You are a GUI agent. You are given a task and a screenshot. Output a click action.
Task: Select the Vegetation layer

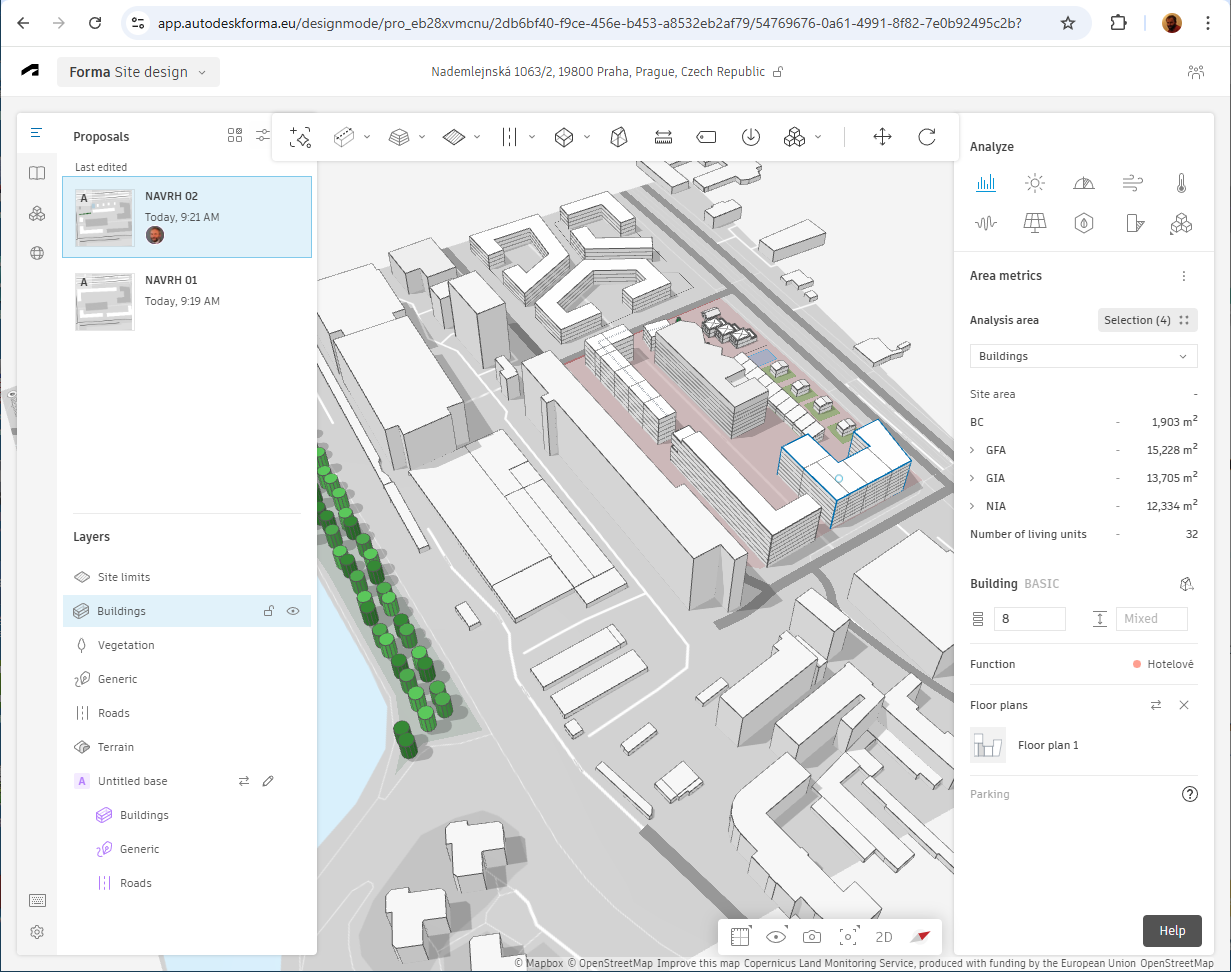tap(126, 645)
